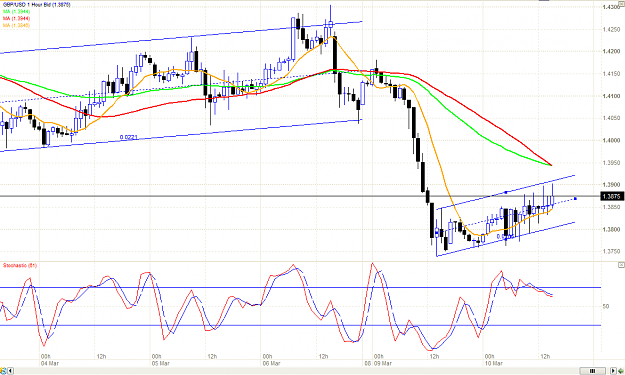The image size is (625, 375).
Task: Click the 1.3800 price axis label
Action: 612,230
